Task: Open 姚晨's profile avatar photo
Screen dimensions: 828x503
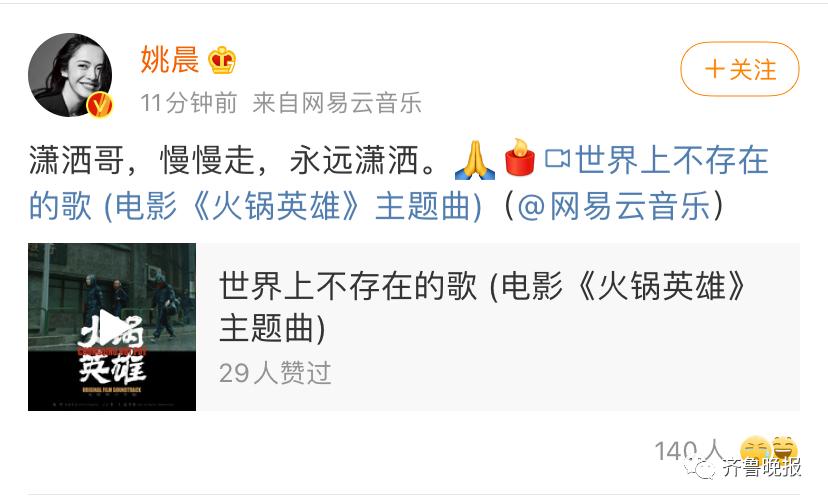Action: [x=70, y=74]
